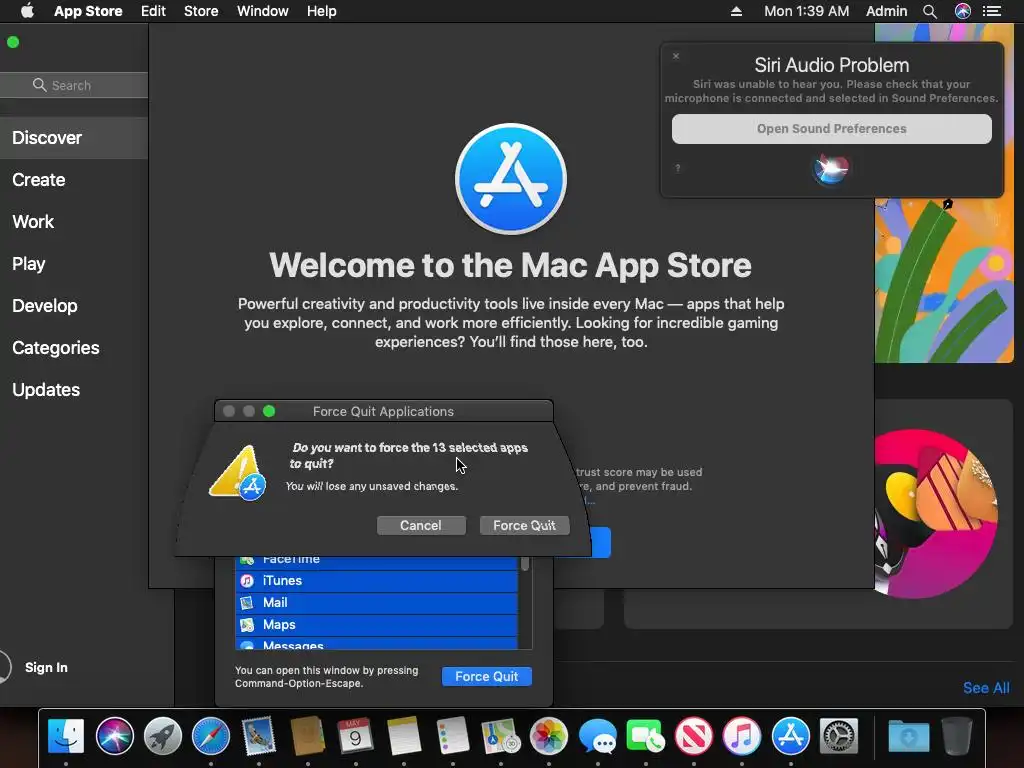Viewport: 1024px width, 768px height.
Task: Click the eject icon in menu bar
Action: 736,11
